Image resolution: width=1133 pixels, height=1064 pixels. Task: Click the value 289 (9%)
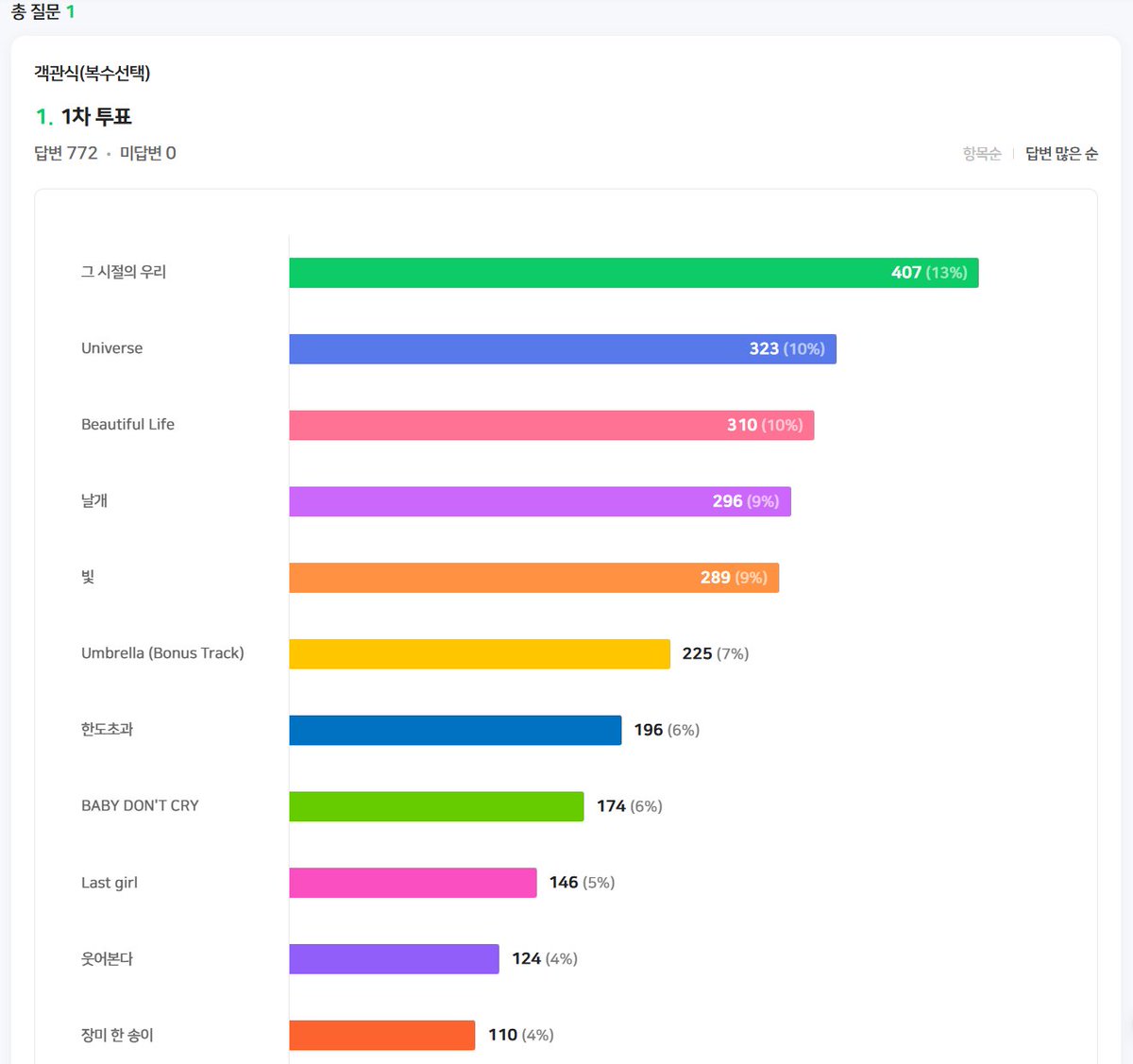(x=734, y=578)
